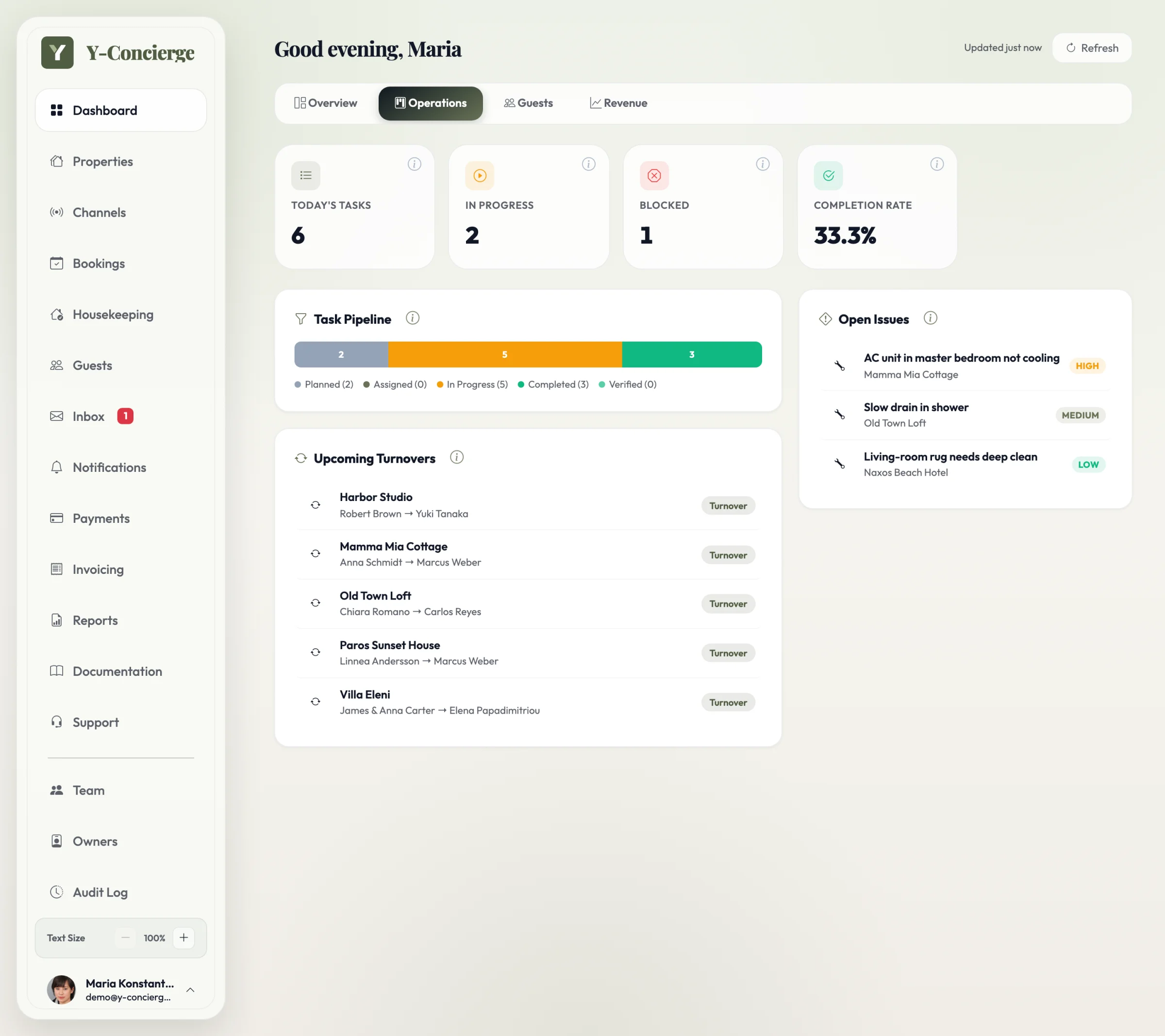
Task: Click LOW priority badge on rug issue
Action: click(1088, 465)
